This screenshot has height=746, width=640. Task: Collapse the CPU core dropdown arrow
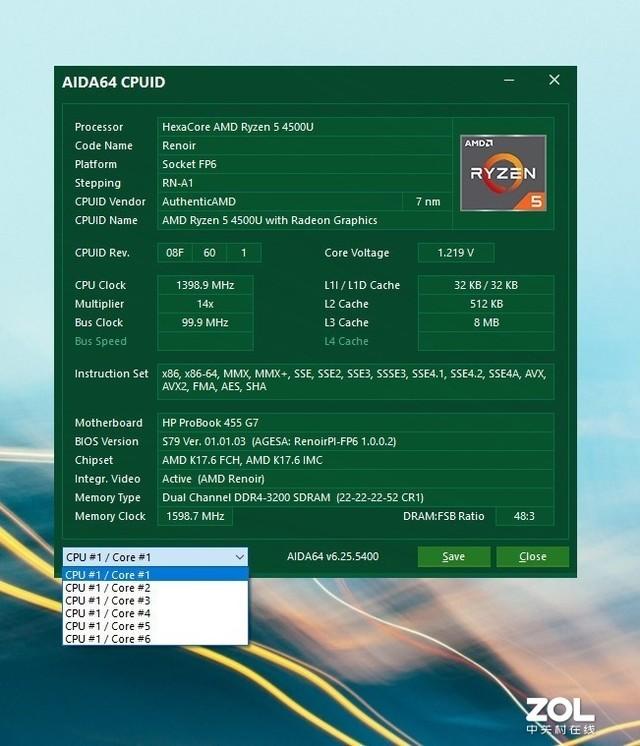click(239, 557)
